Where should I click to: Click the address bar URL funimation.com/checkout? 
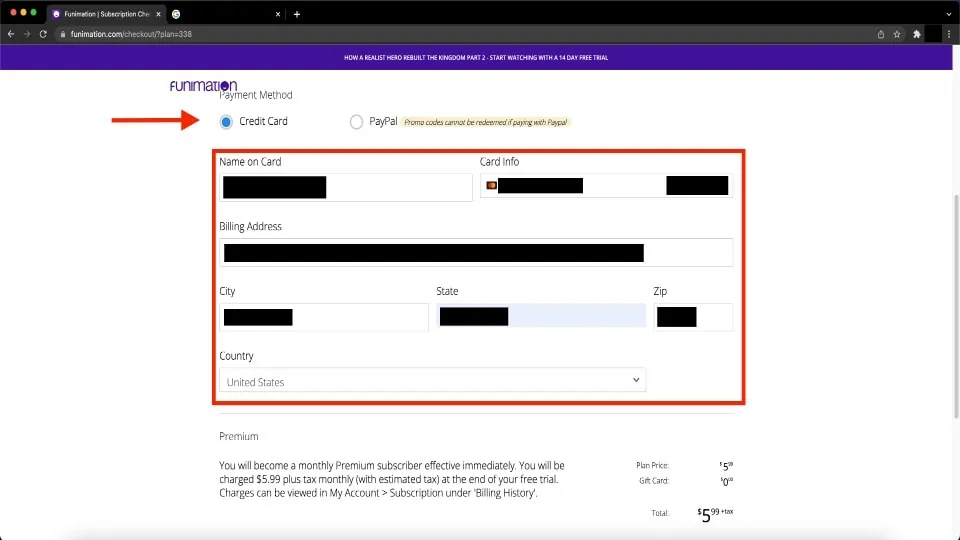click(x=131, y=34)
